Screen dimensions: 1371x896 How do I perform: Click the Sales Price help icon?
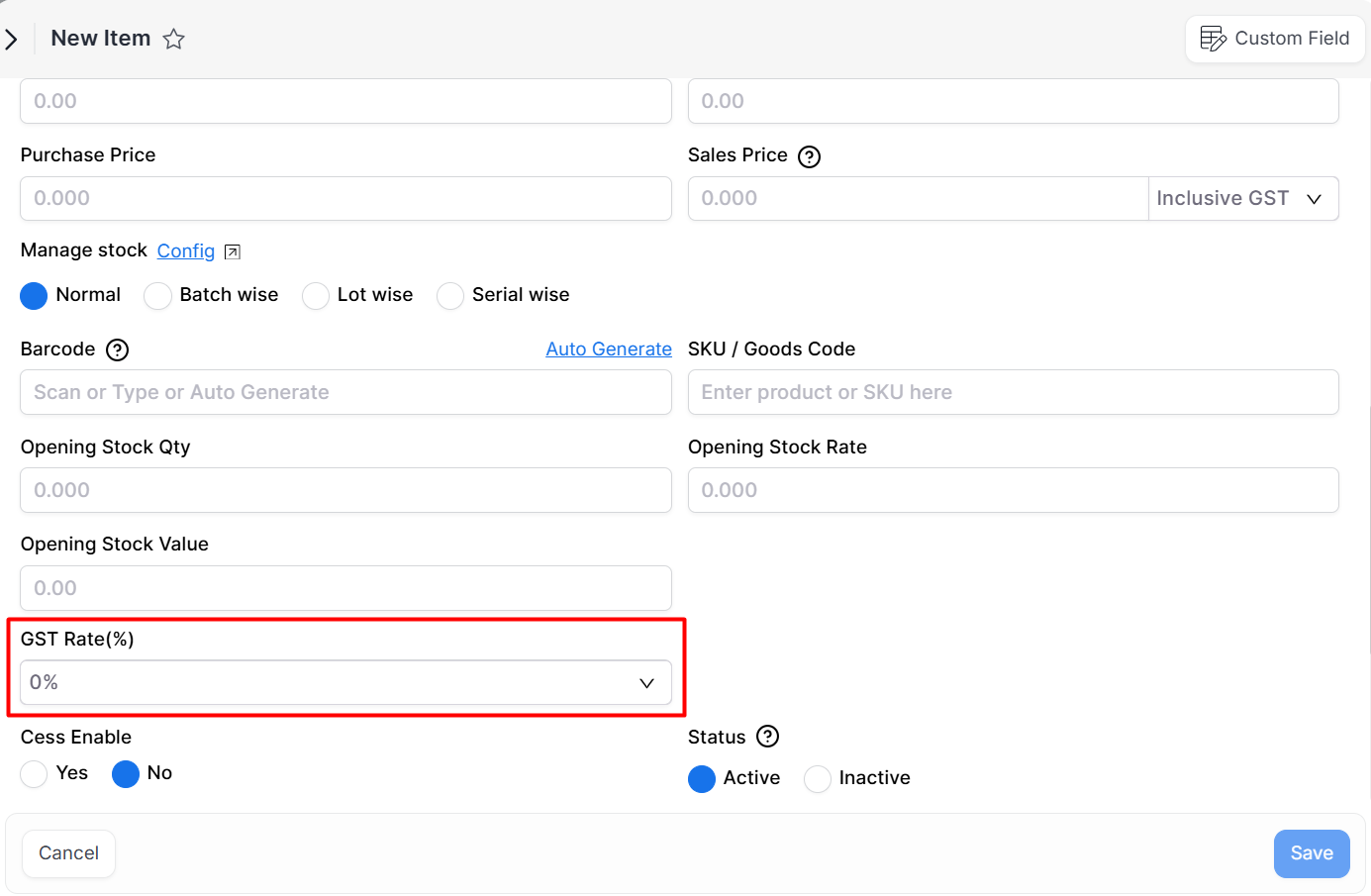tap(809, 156)
